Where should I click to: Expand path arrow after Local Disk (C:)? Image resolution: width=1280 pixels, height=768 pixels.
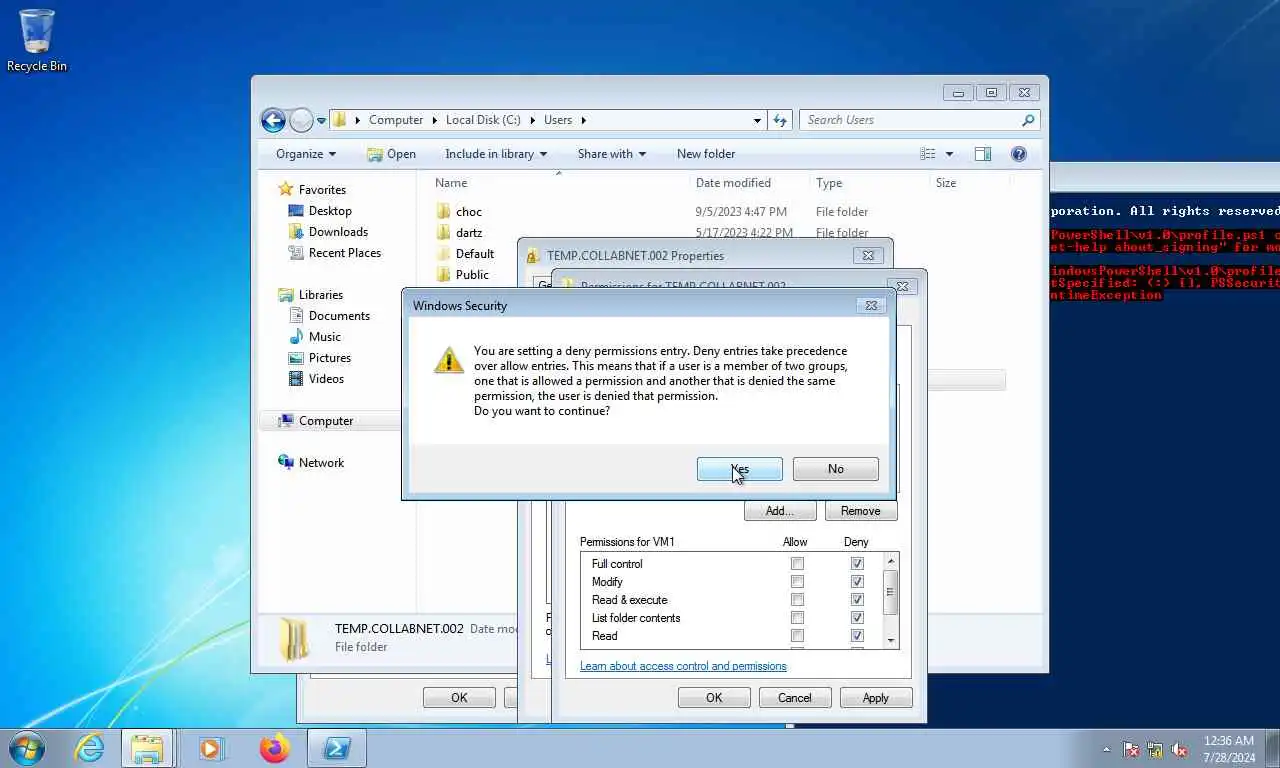[x=532, y=120]
